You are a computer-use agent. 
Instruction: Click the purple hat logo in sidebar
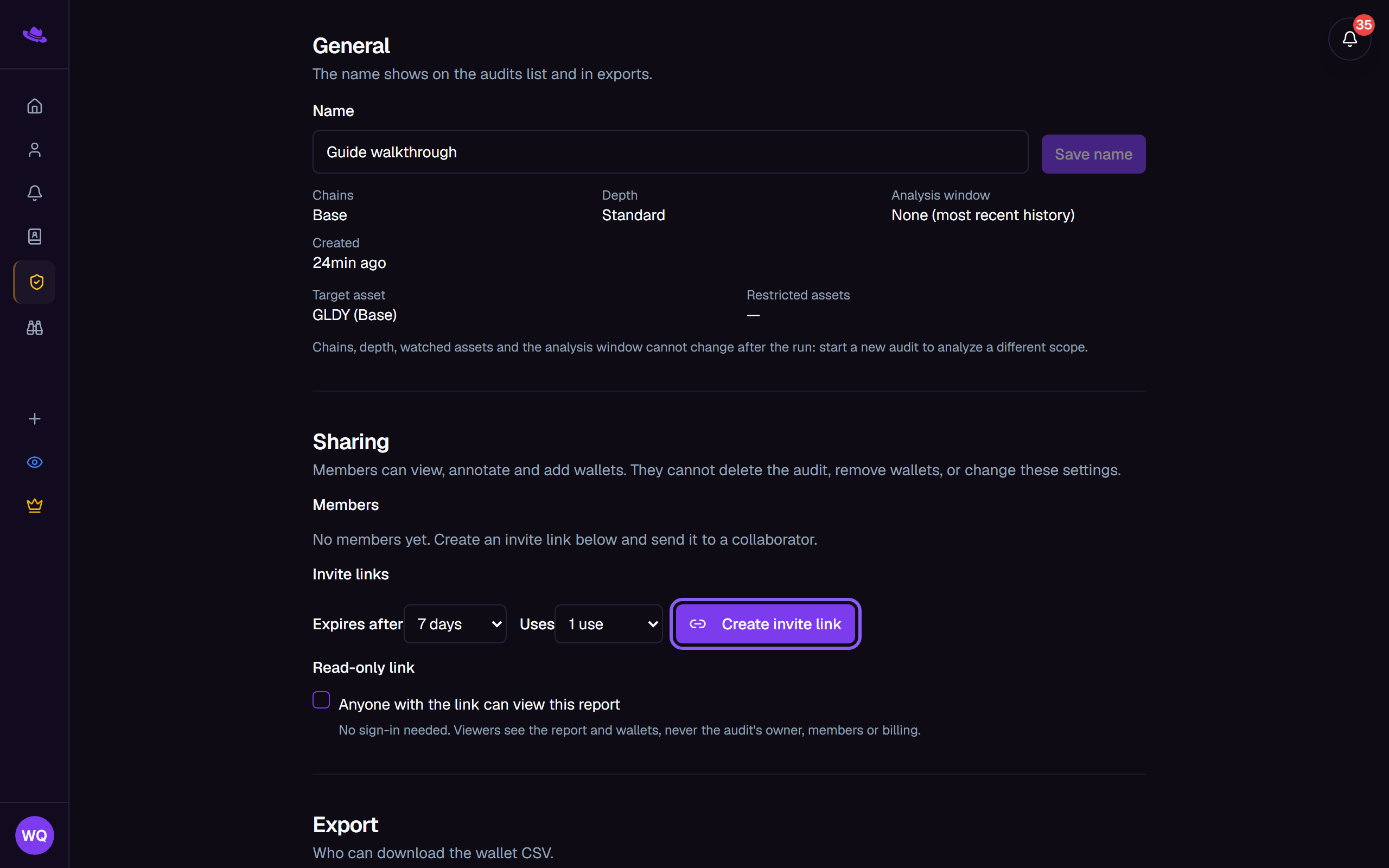[x=34, y=35]
